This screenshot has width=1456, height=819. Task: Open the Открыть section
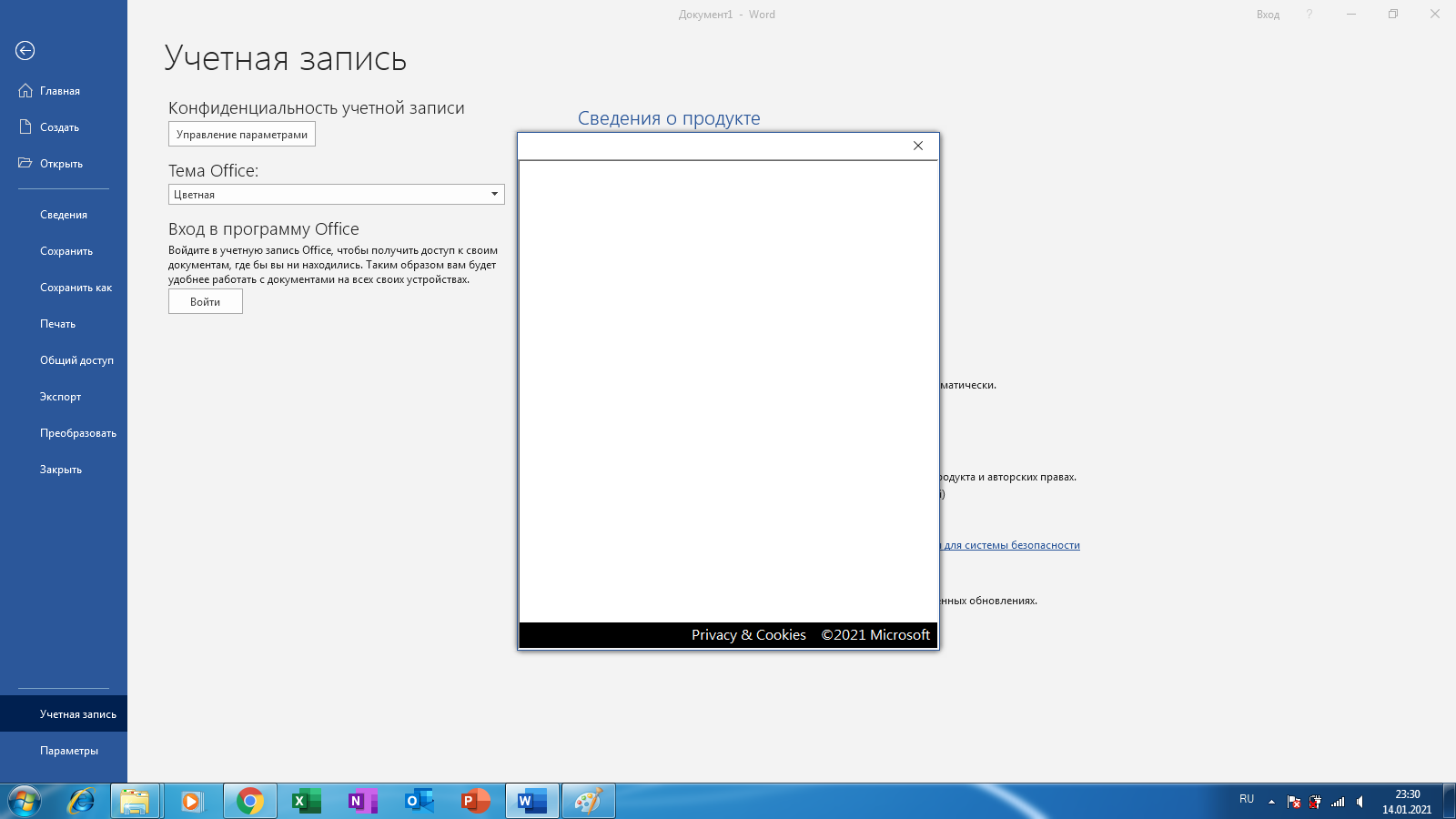click(64, 164)
